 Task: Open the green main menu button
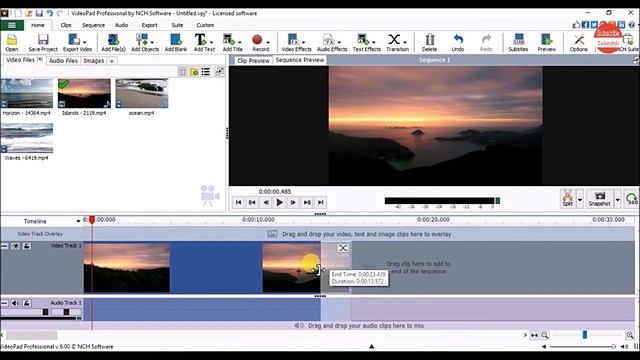coord(12,25)
